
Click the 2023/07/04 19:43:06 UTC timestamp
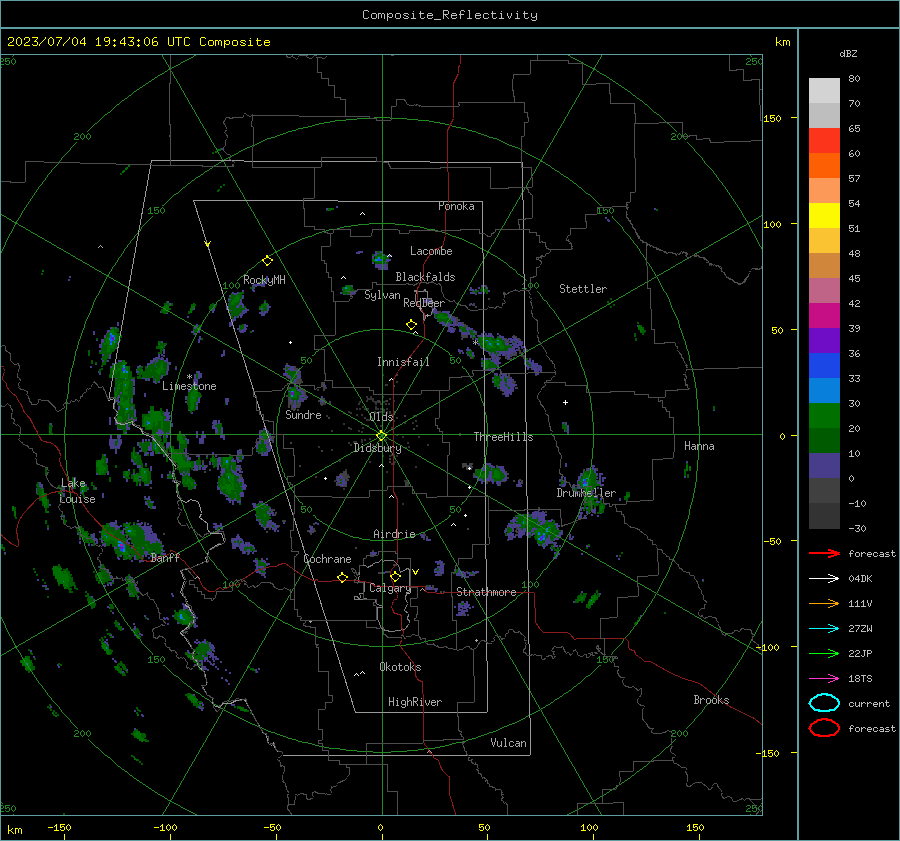click(x=99, y=42)
